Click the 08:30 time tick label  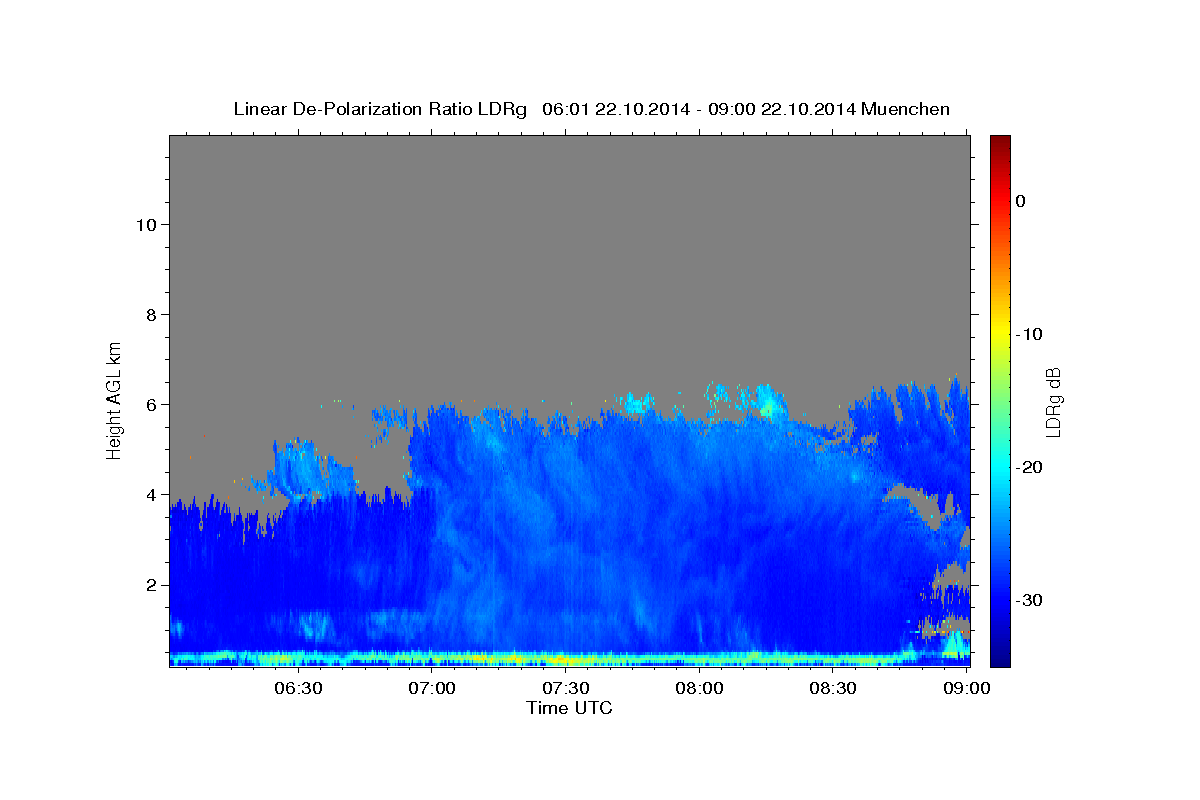(x=832, y=689)
